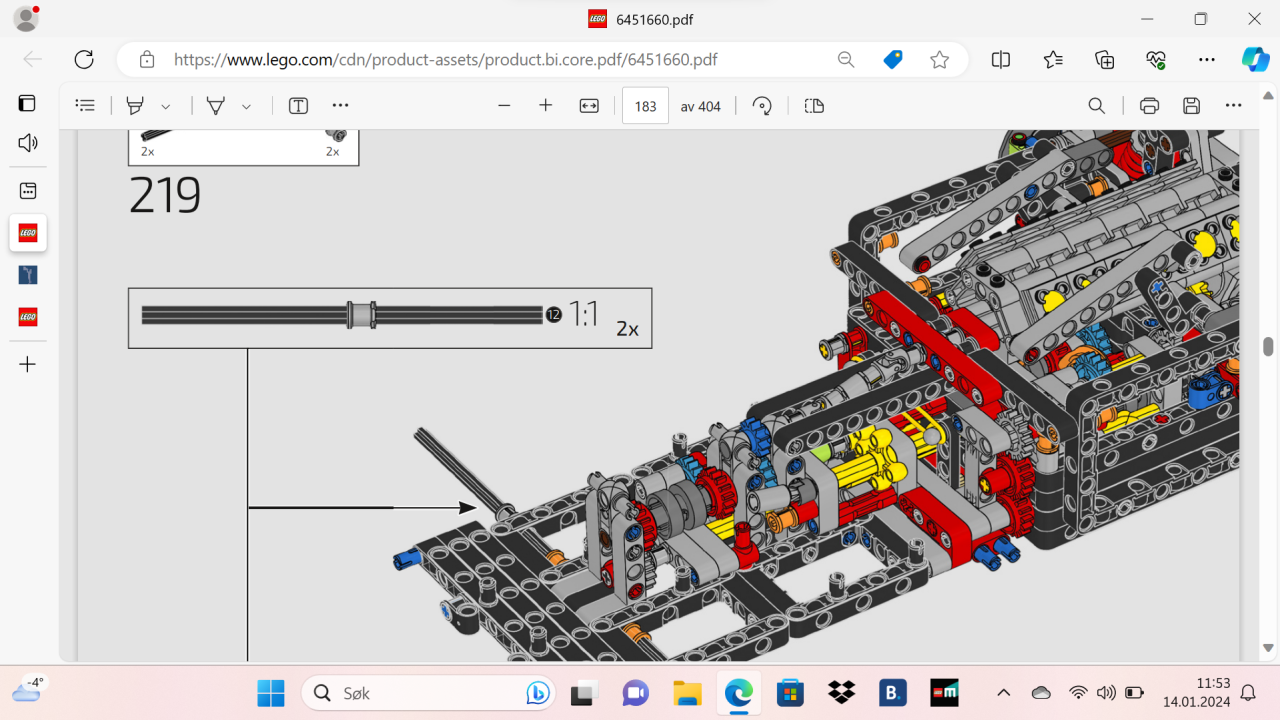The image size is (1280, 720).
Task: Rotate the PDF page
Action: (762, 106)
